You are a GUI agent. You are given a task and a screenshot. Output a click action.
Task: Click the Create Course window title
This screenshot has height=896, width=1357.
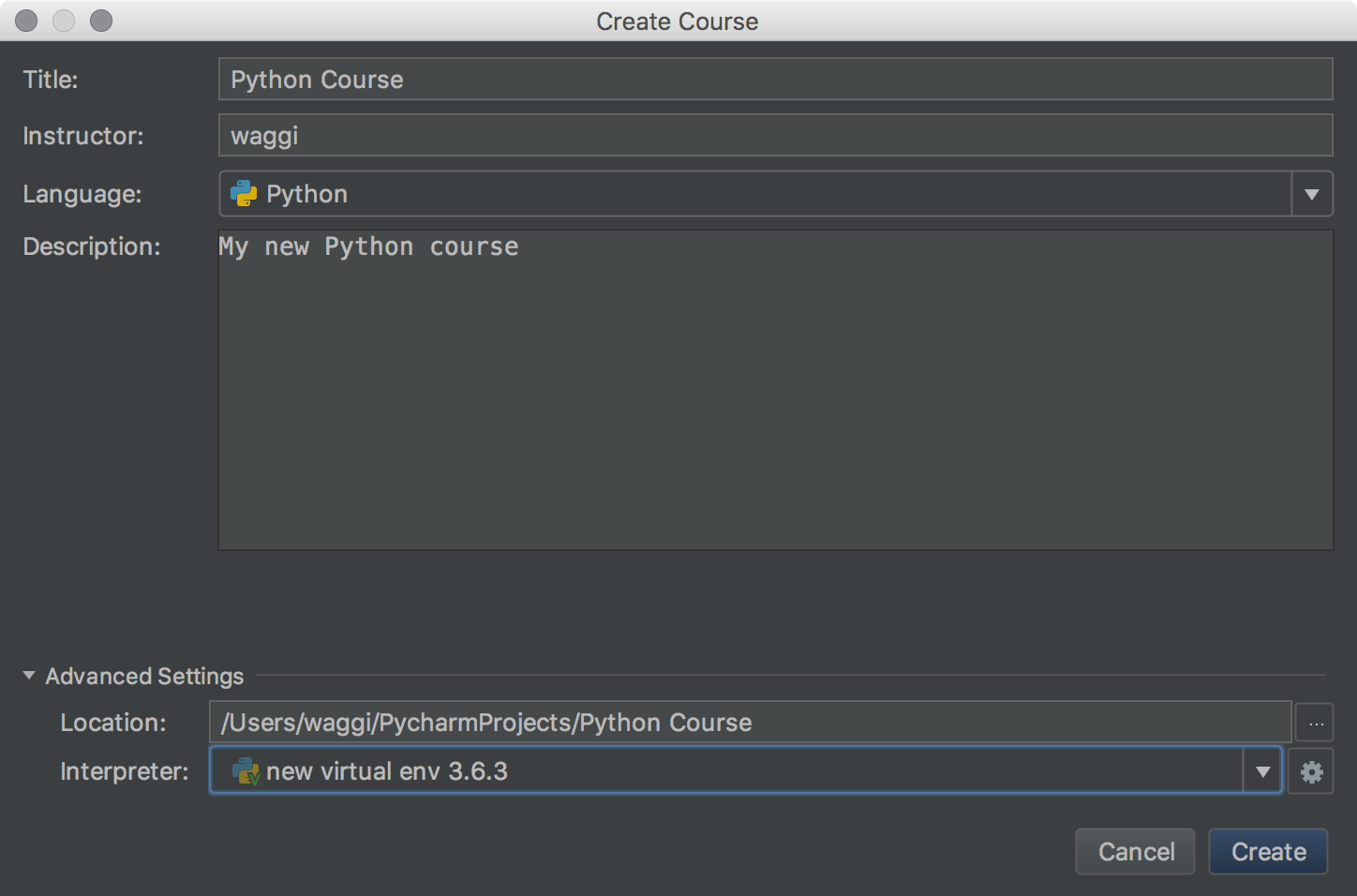(678, 22)
